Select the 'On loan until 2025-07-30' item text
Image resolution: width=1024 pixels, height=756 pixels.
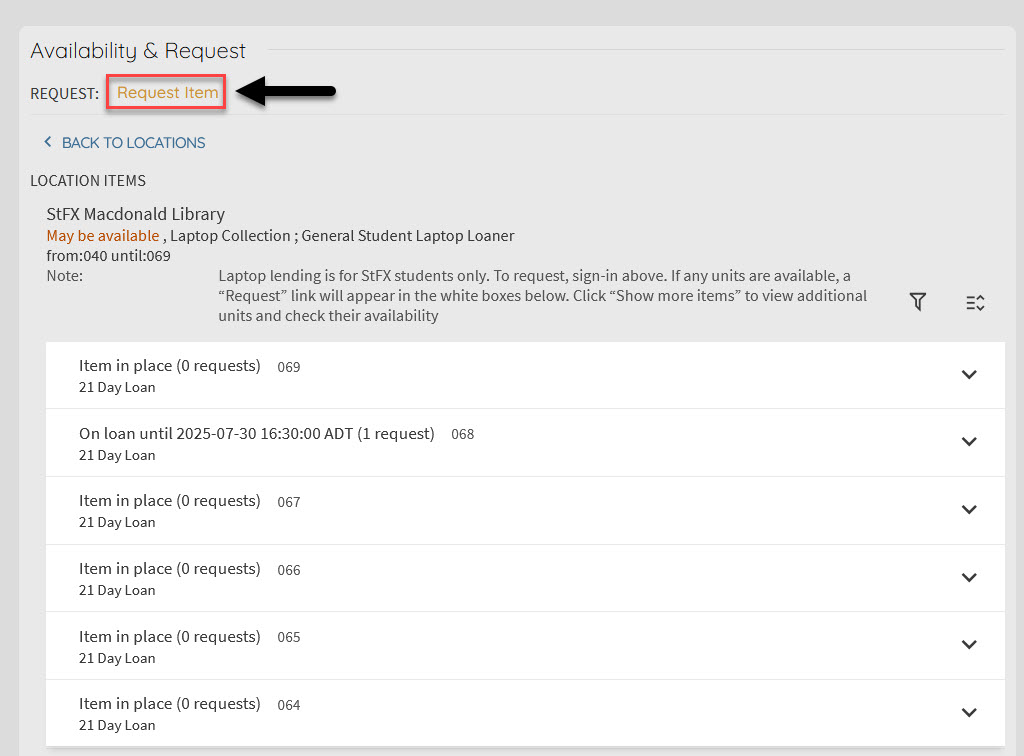coord(256,434)
